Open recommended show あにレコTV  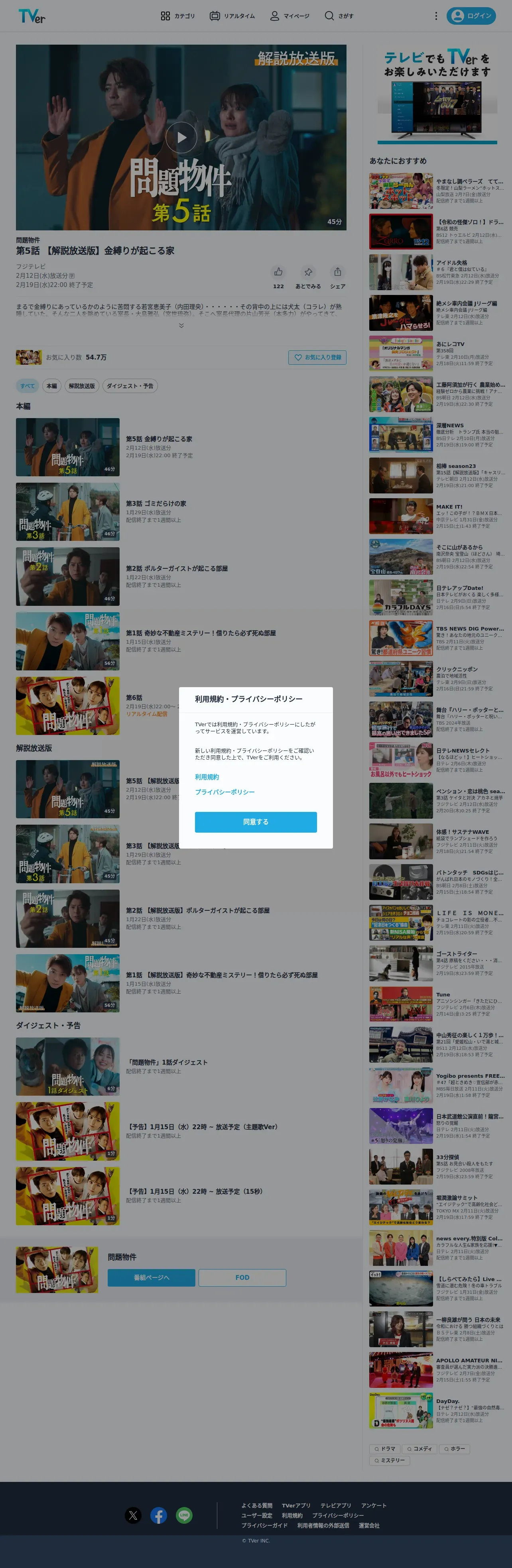(x=437, y=354)
